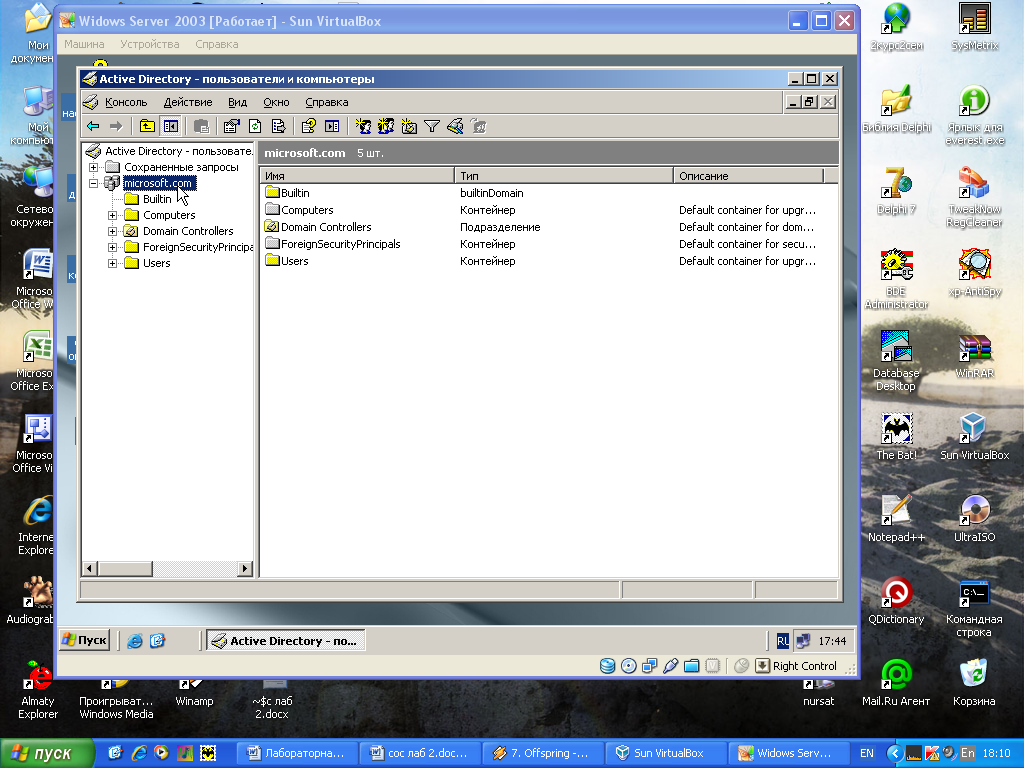Click the tree pane scroll-left arrow
This screenshot has height=768, width=1024.
pyautogui.click(x=89, y=569)
